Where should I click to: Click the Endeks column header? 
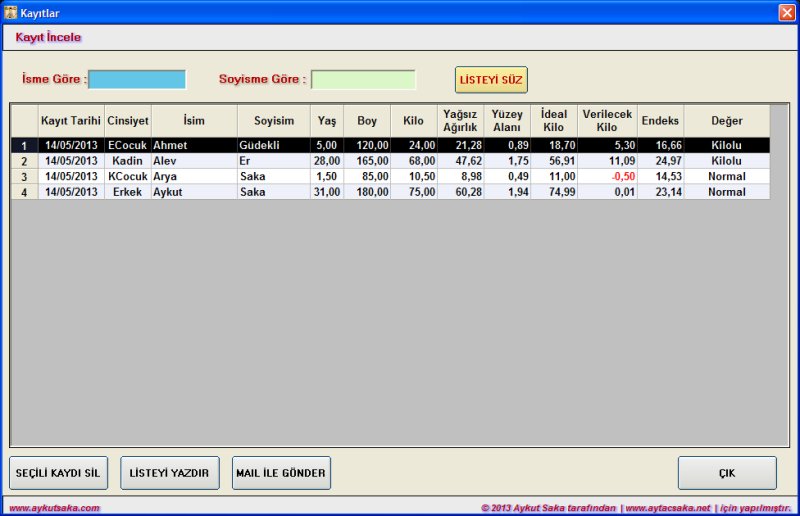(660, 121)
